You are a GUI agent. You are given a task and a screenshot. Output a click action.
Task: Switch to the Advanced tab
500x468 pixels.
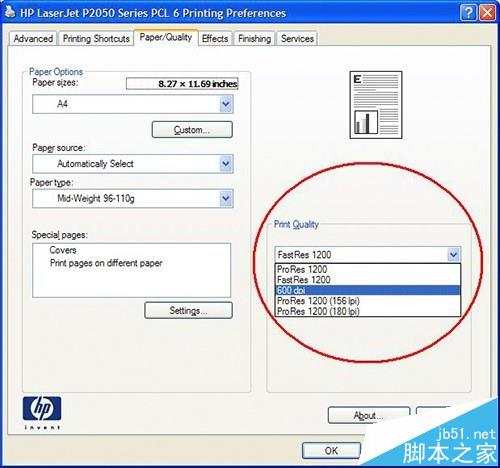click(33, 39)
